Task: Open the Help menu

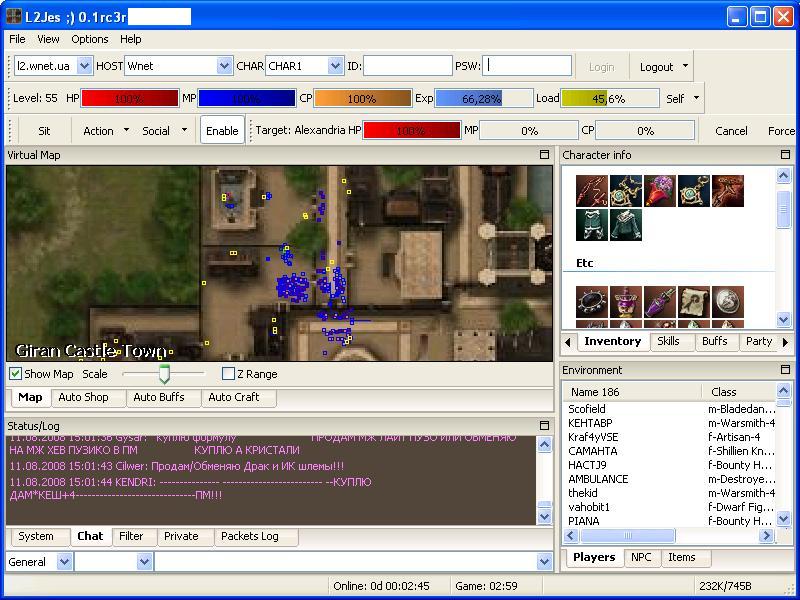Action: click(x=131, y=39)
